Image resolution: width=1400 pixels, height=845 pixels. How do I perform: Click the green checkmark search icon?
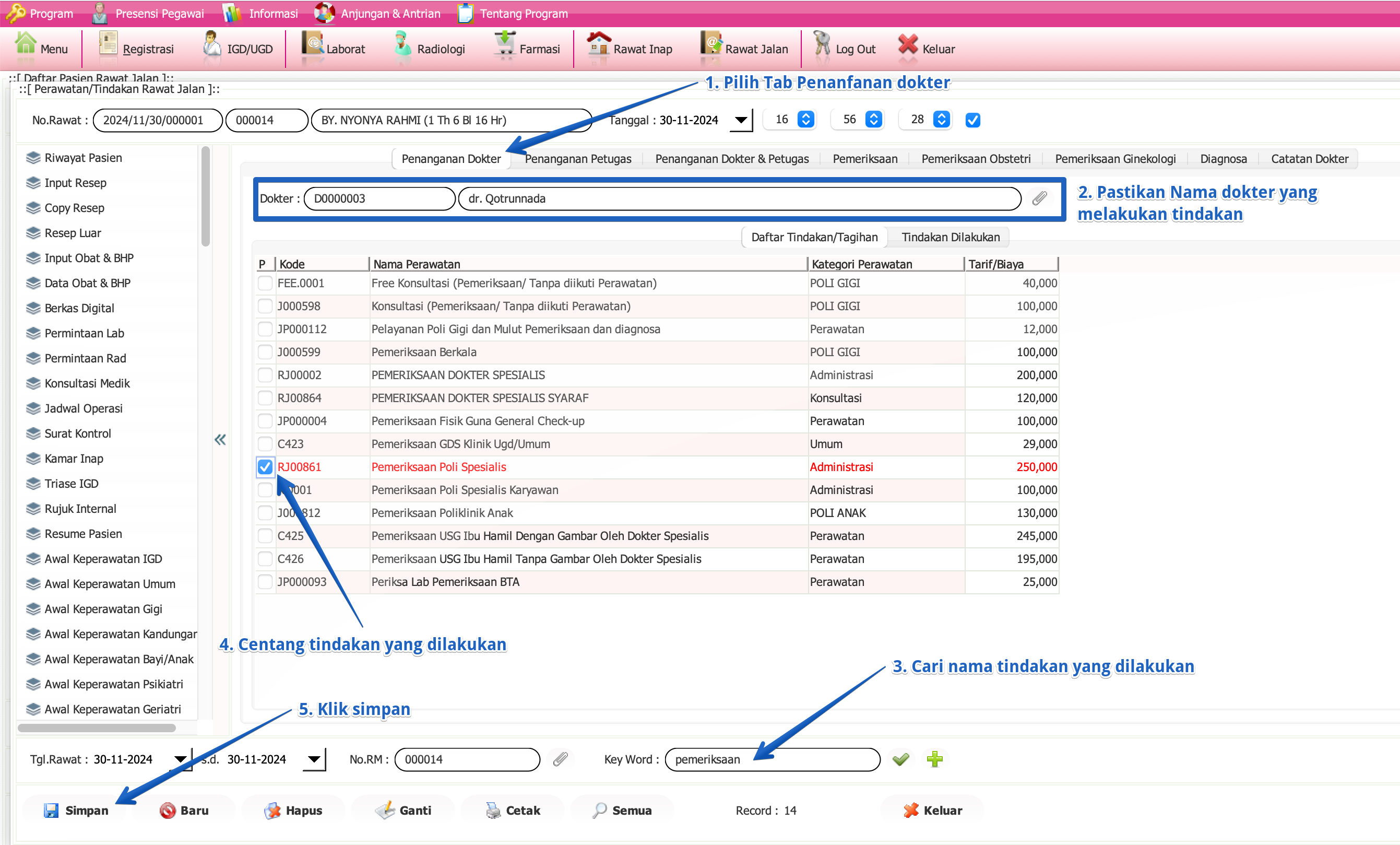[901, 759]
